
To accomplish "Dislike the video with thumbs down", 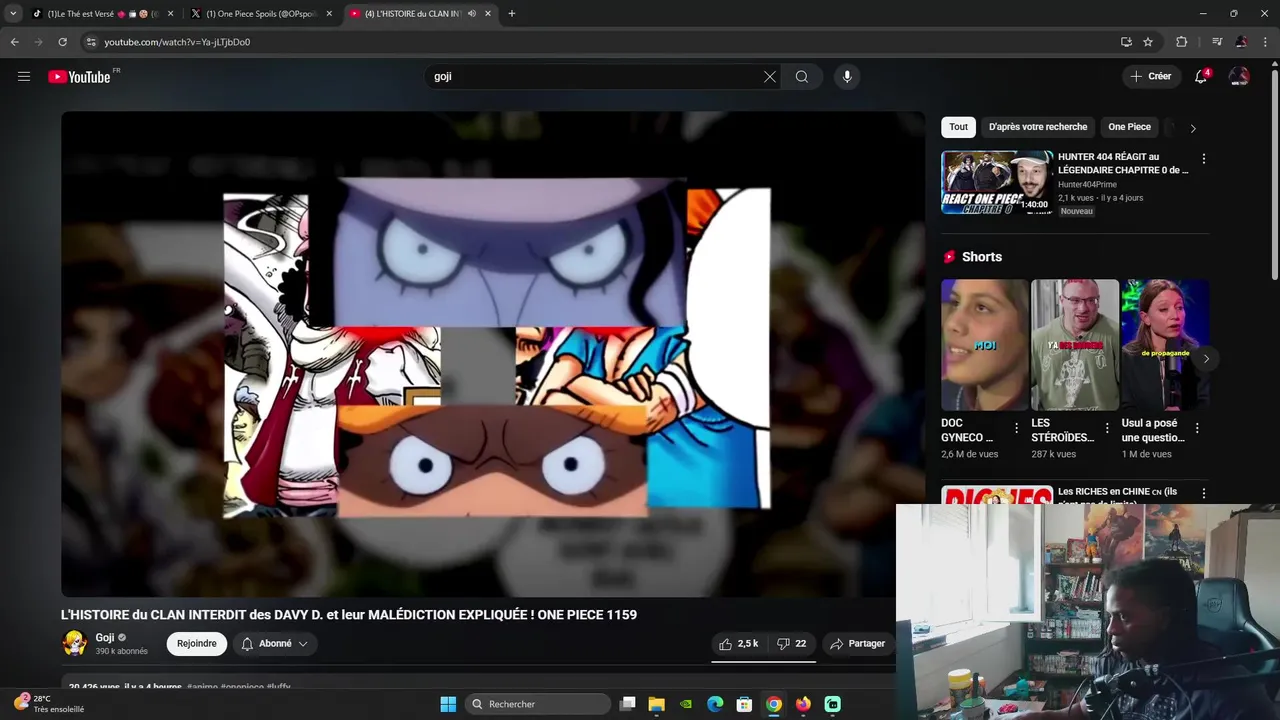I will pyautogui.click(x=791, y=644).
